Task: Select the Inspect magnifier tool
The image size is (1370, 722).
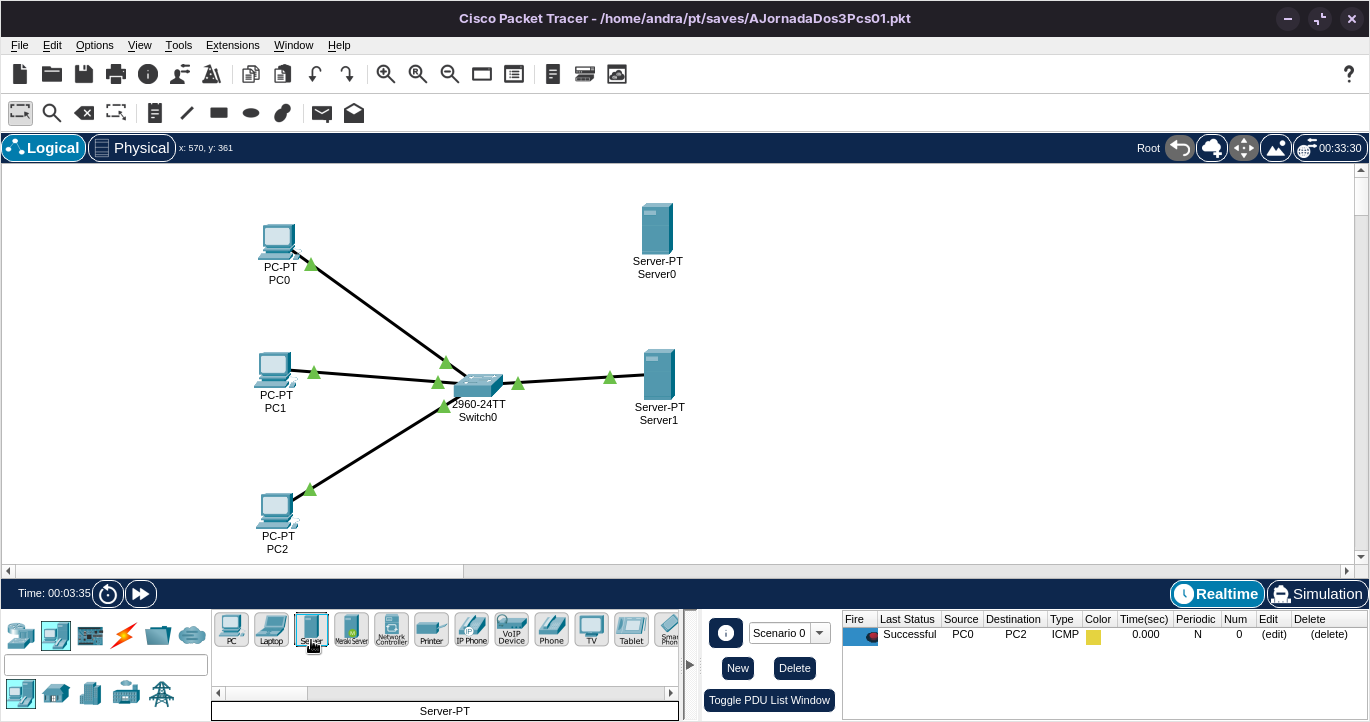Action: 52,113
